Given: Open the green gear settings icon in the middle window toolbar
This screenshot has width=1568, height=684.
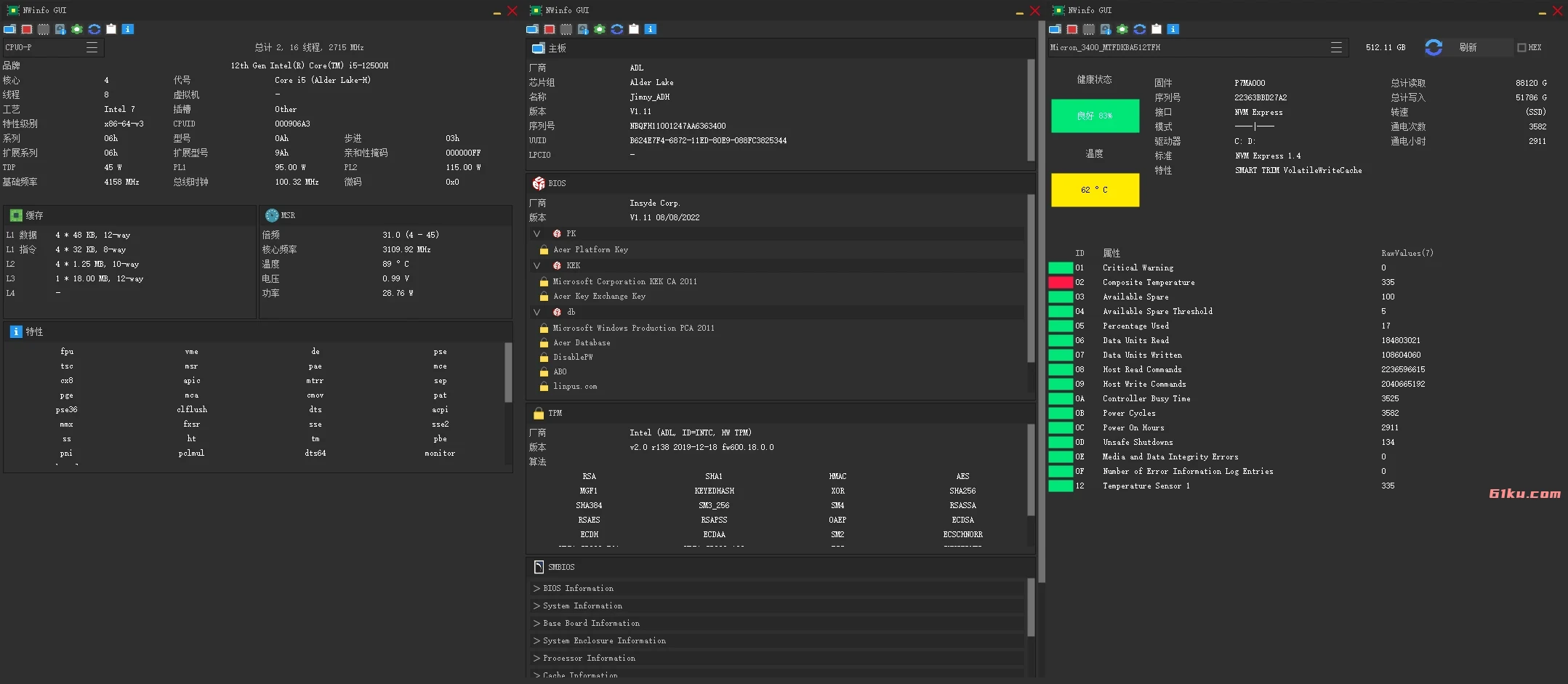Looking at the screenshot, I should coord(600,29).
